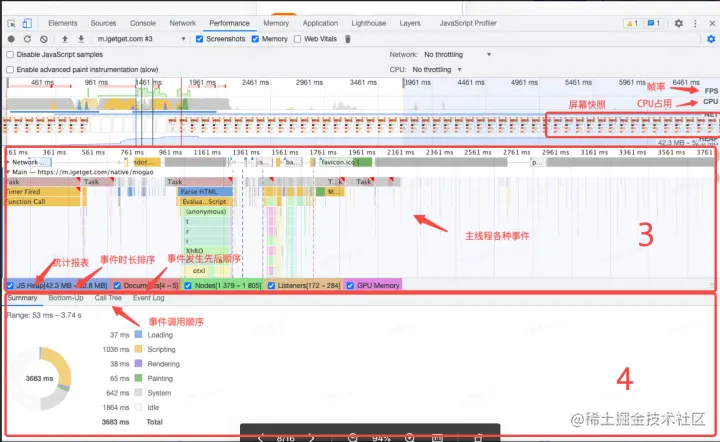The width and height of the screenshot is (720, 442).
Task: Toggle the GPU Memory checkbox
Action: pos(350,285)
